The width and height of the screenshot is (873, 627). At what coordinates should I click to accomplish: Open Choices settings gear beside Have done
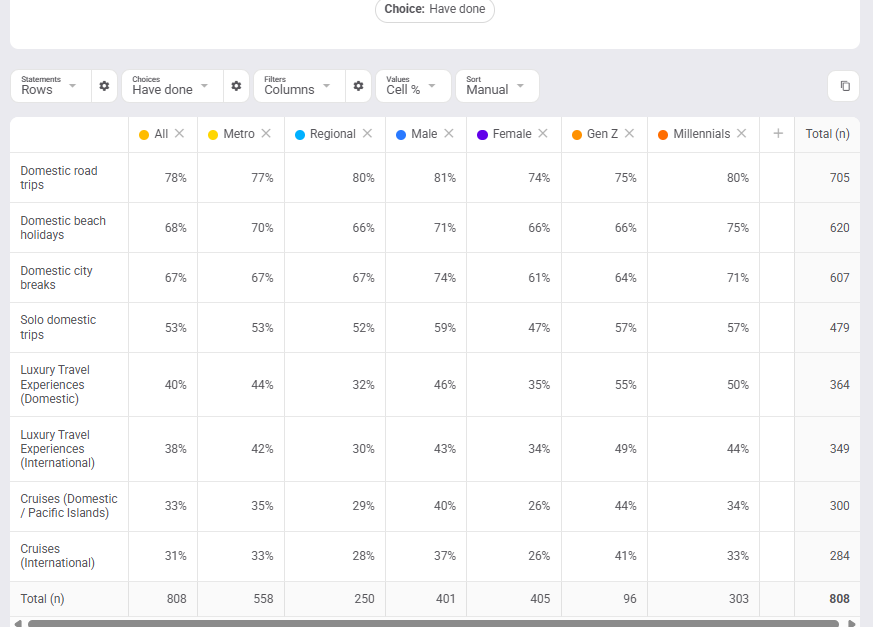coord(236,86)
